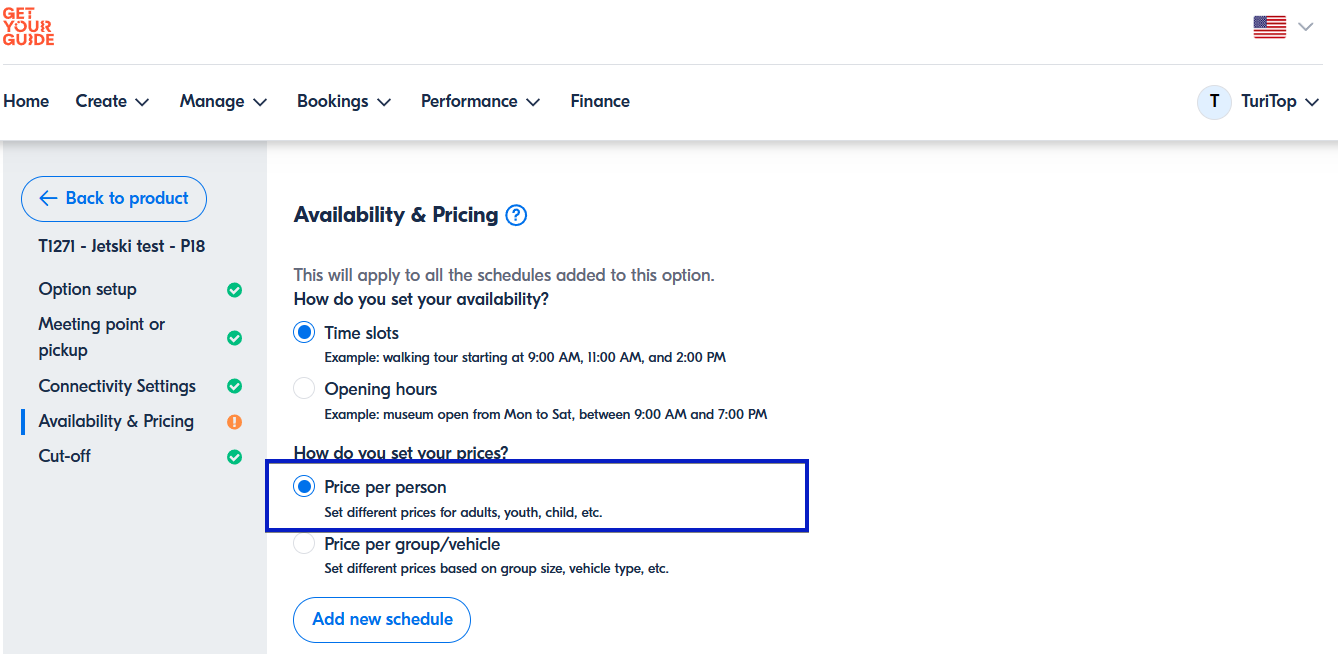Click the green checkmark beside Connectivity Settings
Image resolution: width=1338 pixels, height=654 pixels.
(233, 386)
